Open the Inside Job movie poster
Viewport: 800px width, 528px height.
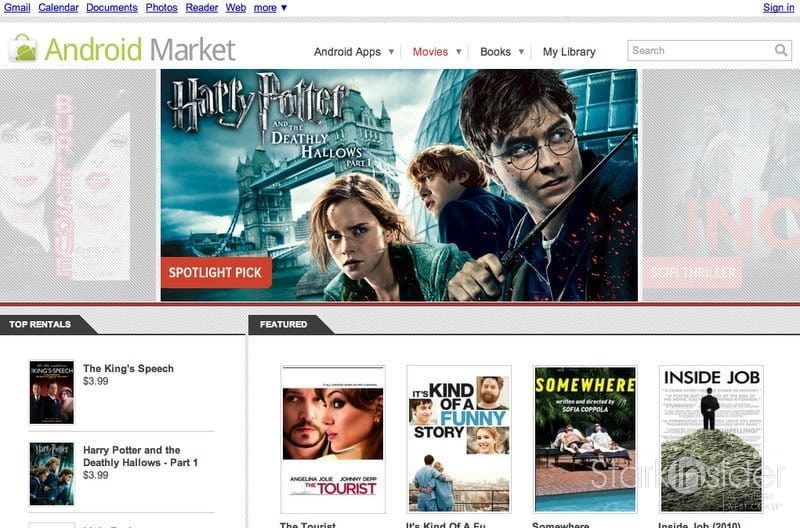pos(711,439)
